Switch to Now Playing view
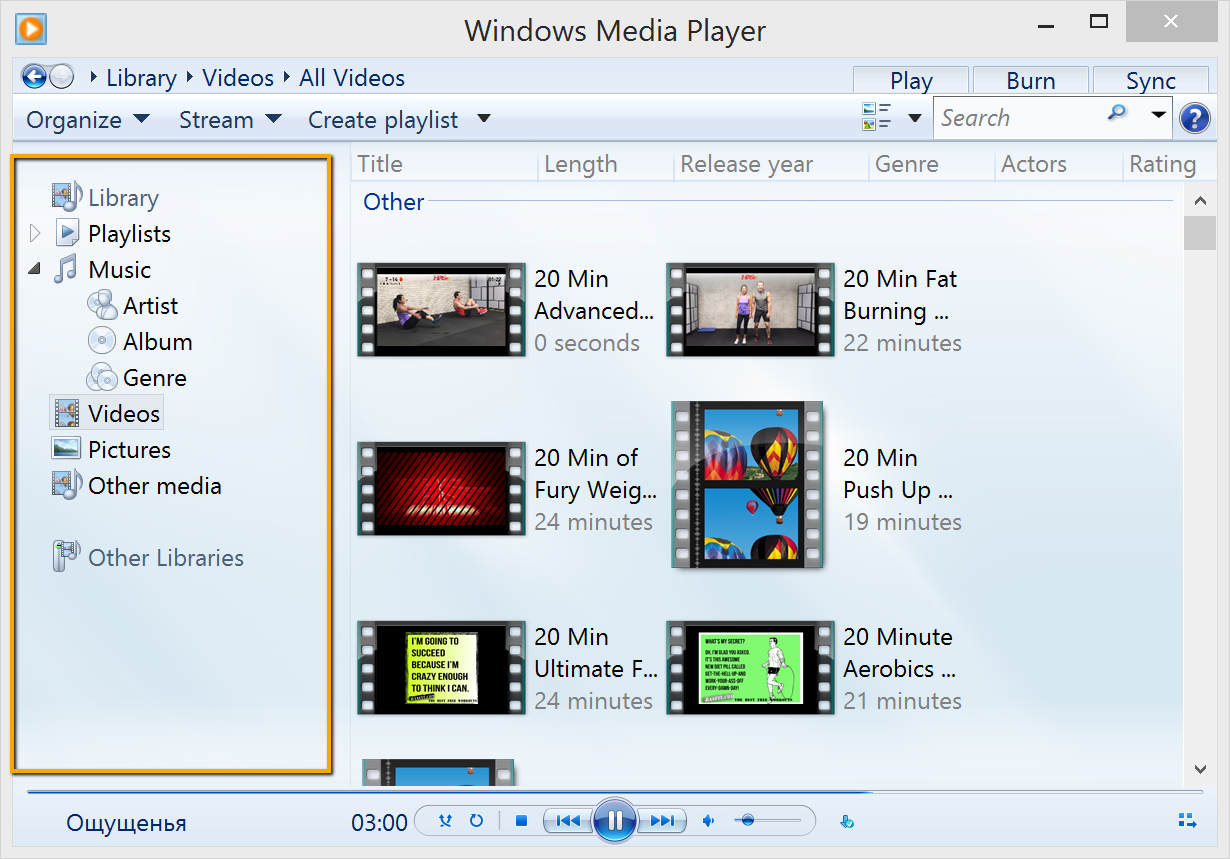 pyautogui.click(x=1187, y=821)
